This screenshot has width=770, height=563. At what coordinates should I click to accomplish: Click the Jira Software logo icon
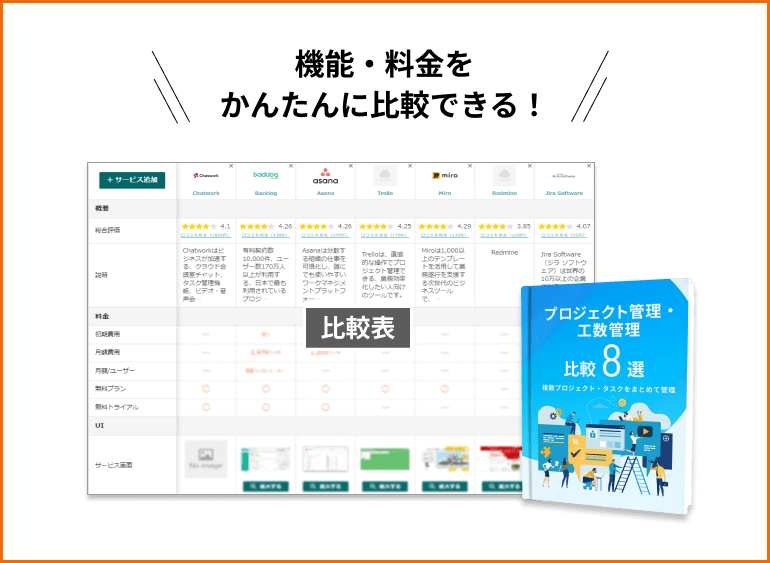tap(564, 175)
